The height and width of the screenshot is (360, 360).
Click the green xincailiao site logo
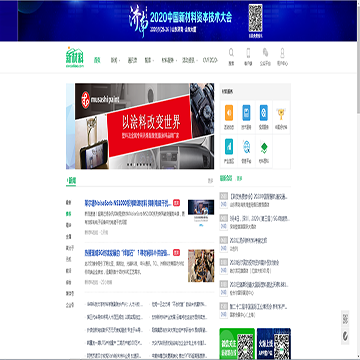coord(75,57)
